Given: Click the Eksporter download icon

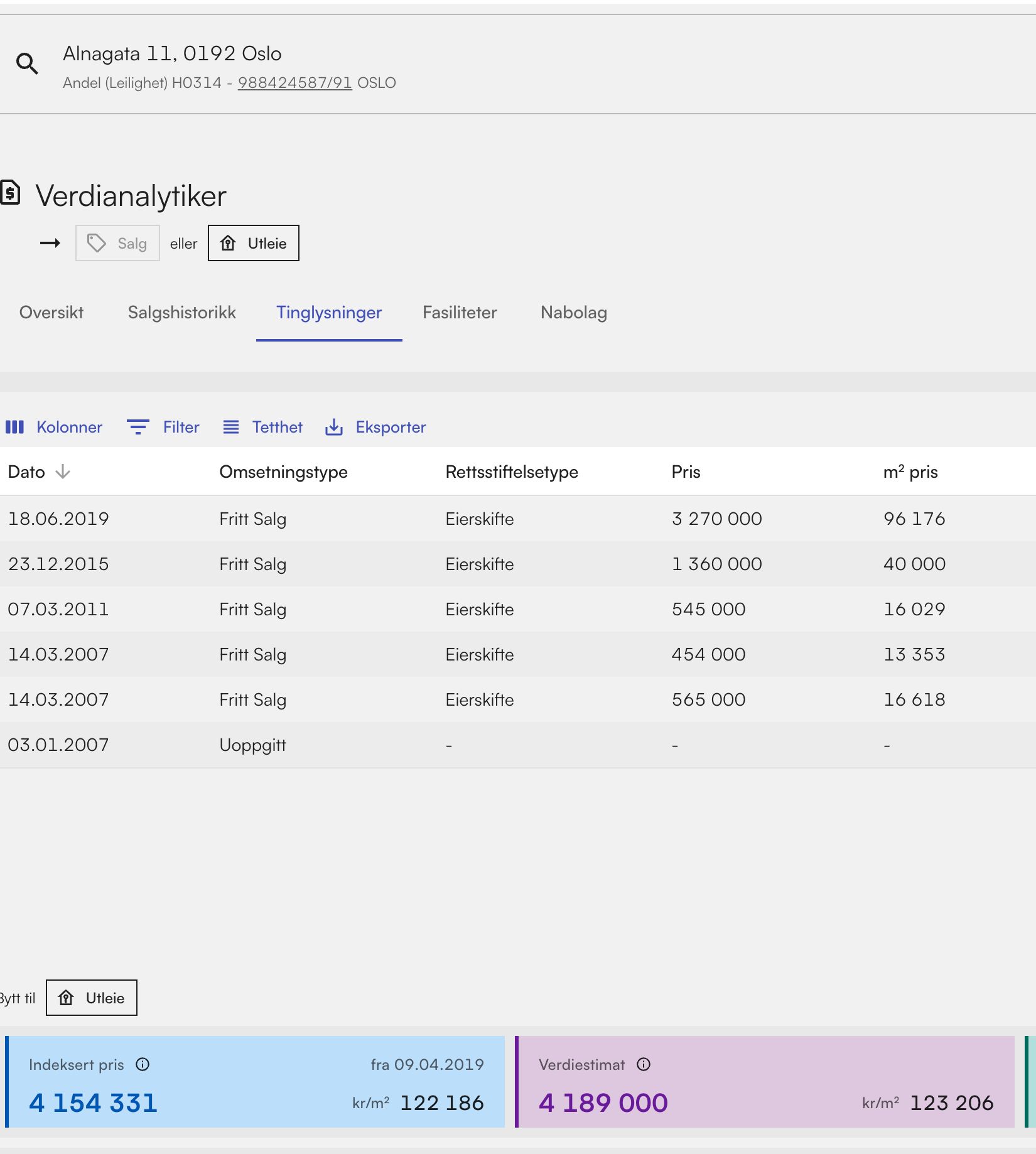Looking at the screenshot, I should tap(334, 428).
